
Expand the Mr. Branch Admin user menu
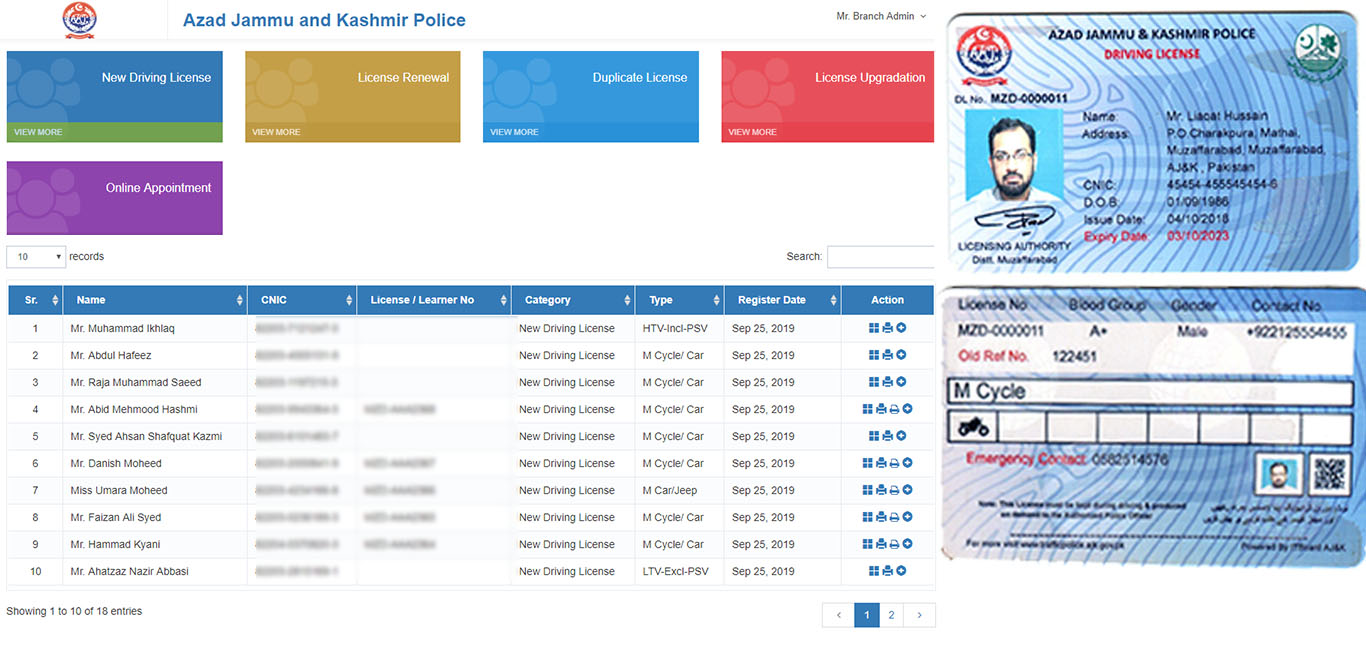click(881, 16)
